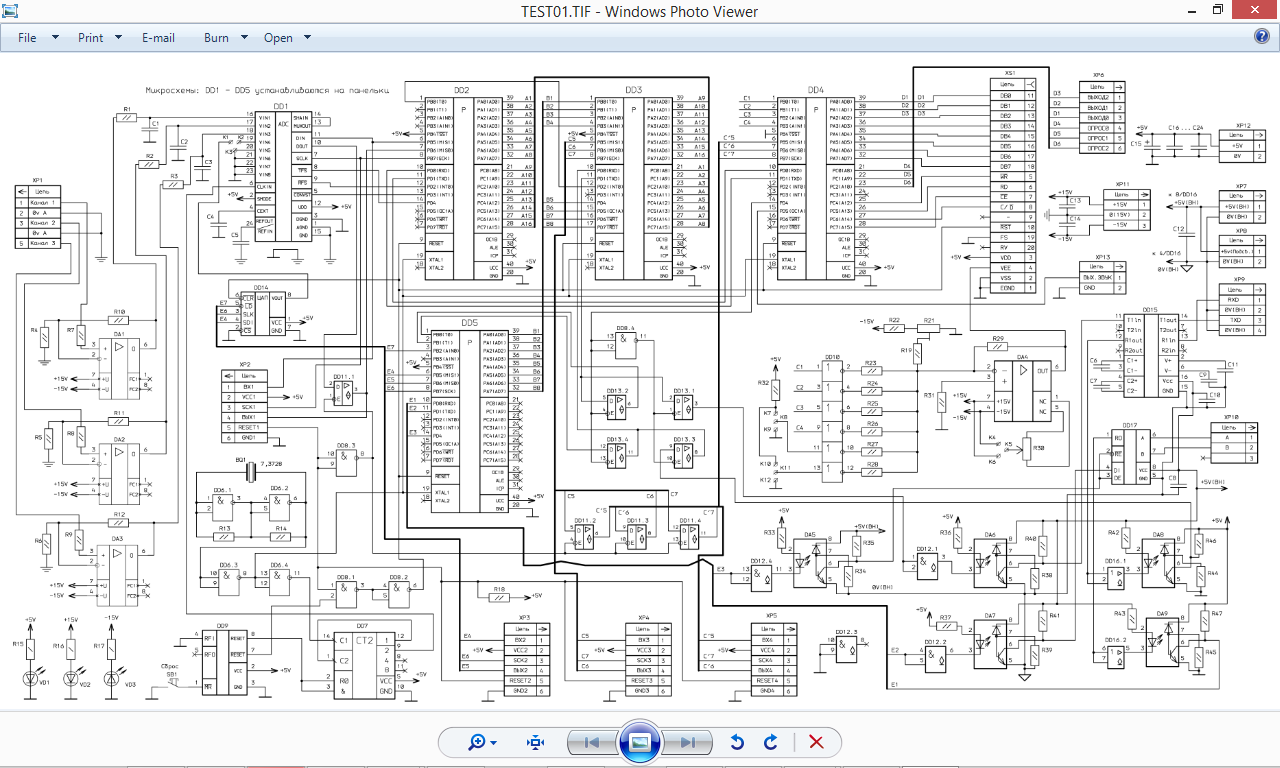The width and height of the screenshot is (1280, 768).
Task: Click the E-mail button
Action: 158,38
